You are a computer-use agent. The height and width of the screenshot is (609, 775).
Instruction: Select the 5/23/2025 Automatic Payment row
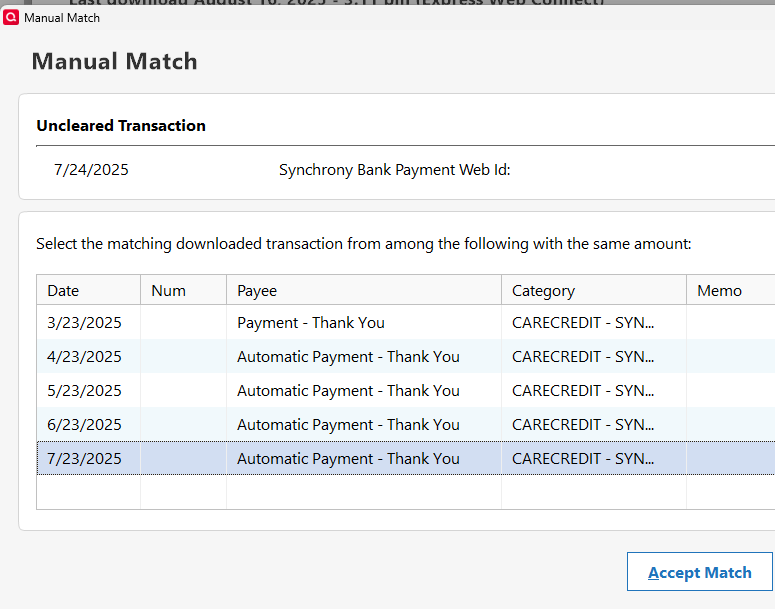pos(347,391)
